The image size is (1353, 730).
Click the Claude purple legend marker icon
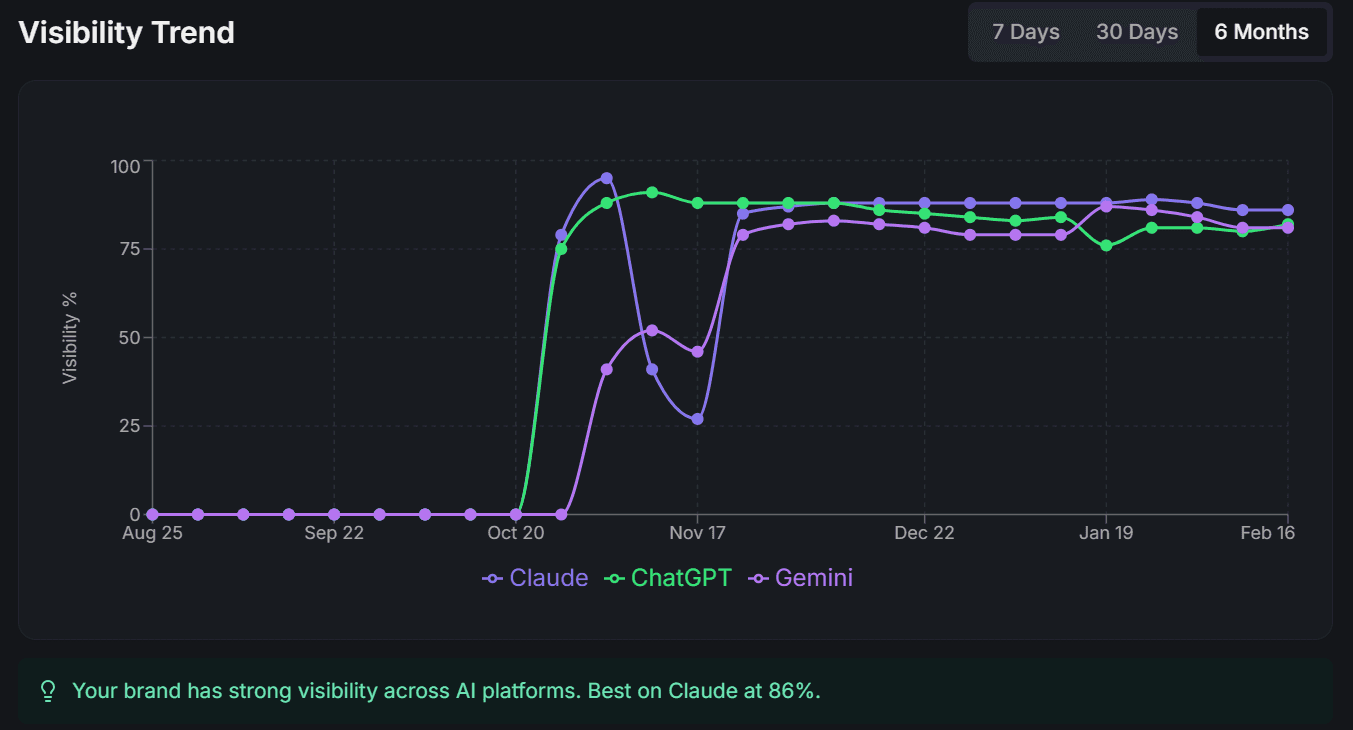click(x=491, y=577)
